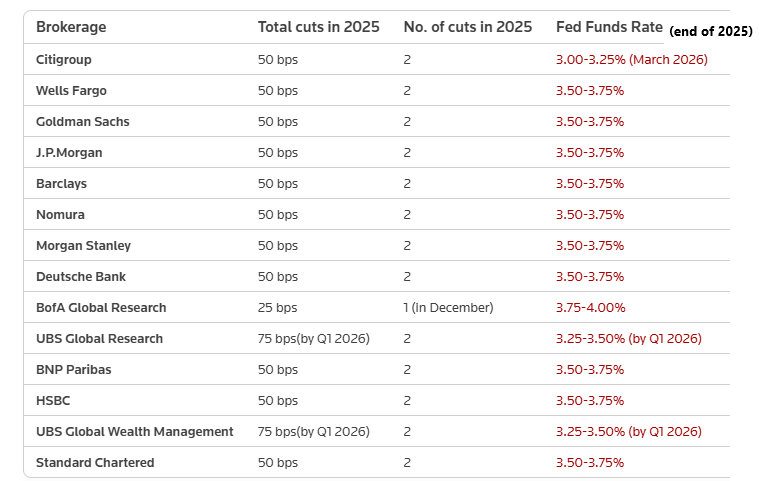Select BofA's 25 bps total cuts cell
The image size is (771, 481).
(277, 307)
